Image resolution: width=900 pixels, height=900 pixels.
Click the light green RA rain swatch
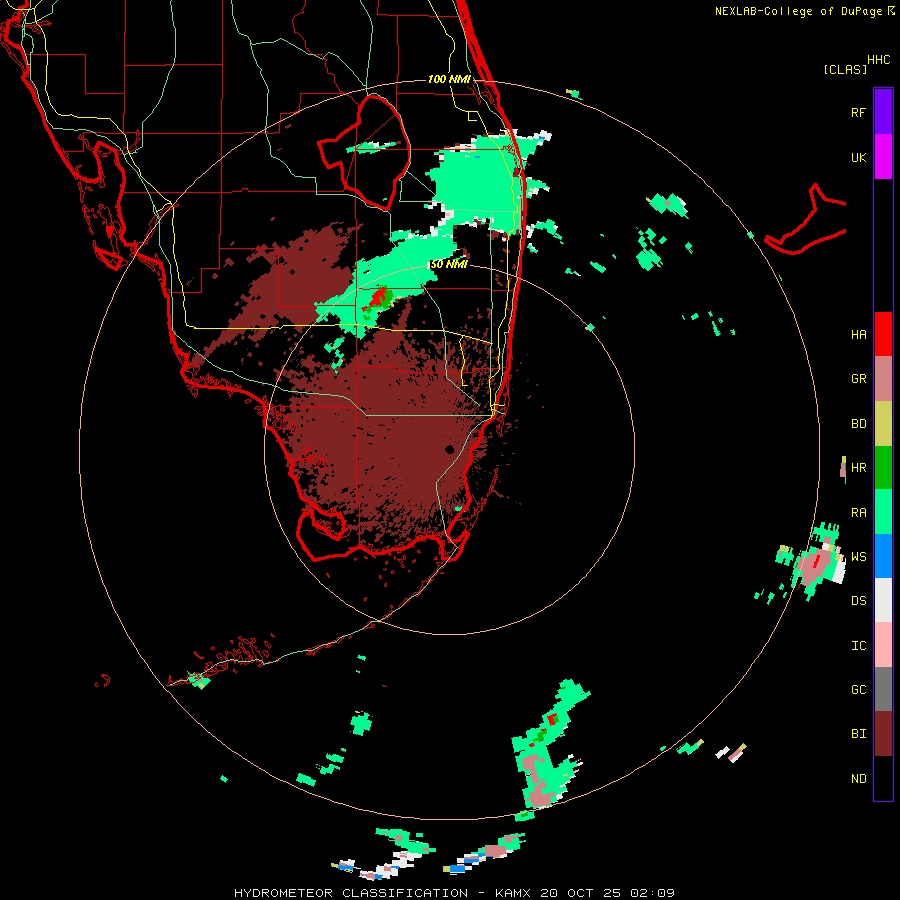click(x=883, y=512)
